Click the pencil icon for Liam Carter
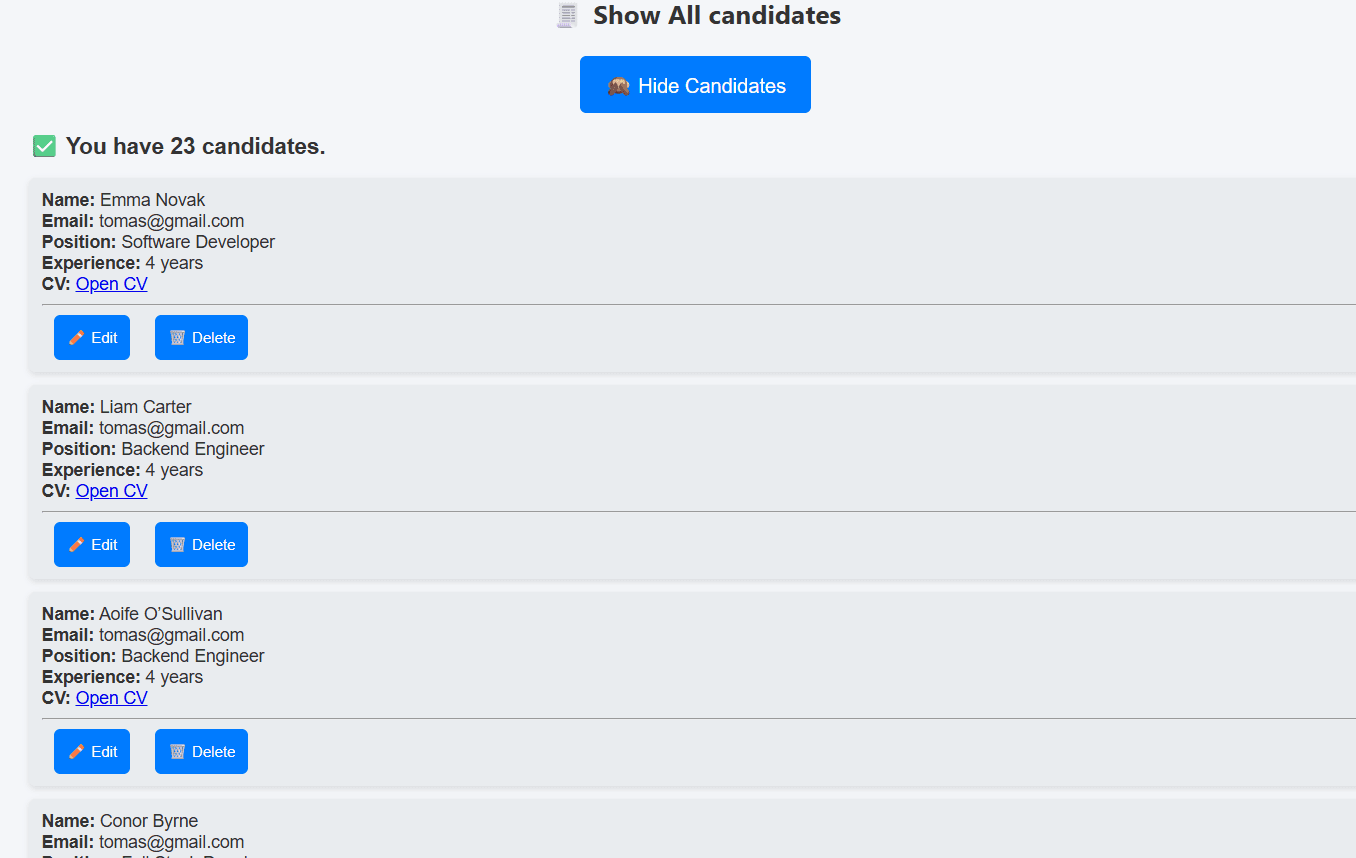The width and height of the screenshot is (1356, 858). pyautogui.click(x=76, y=545)
